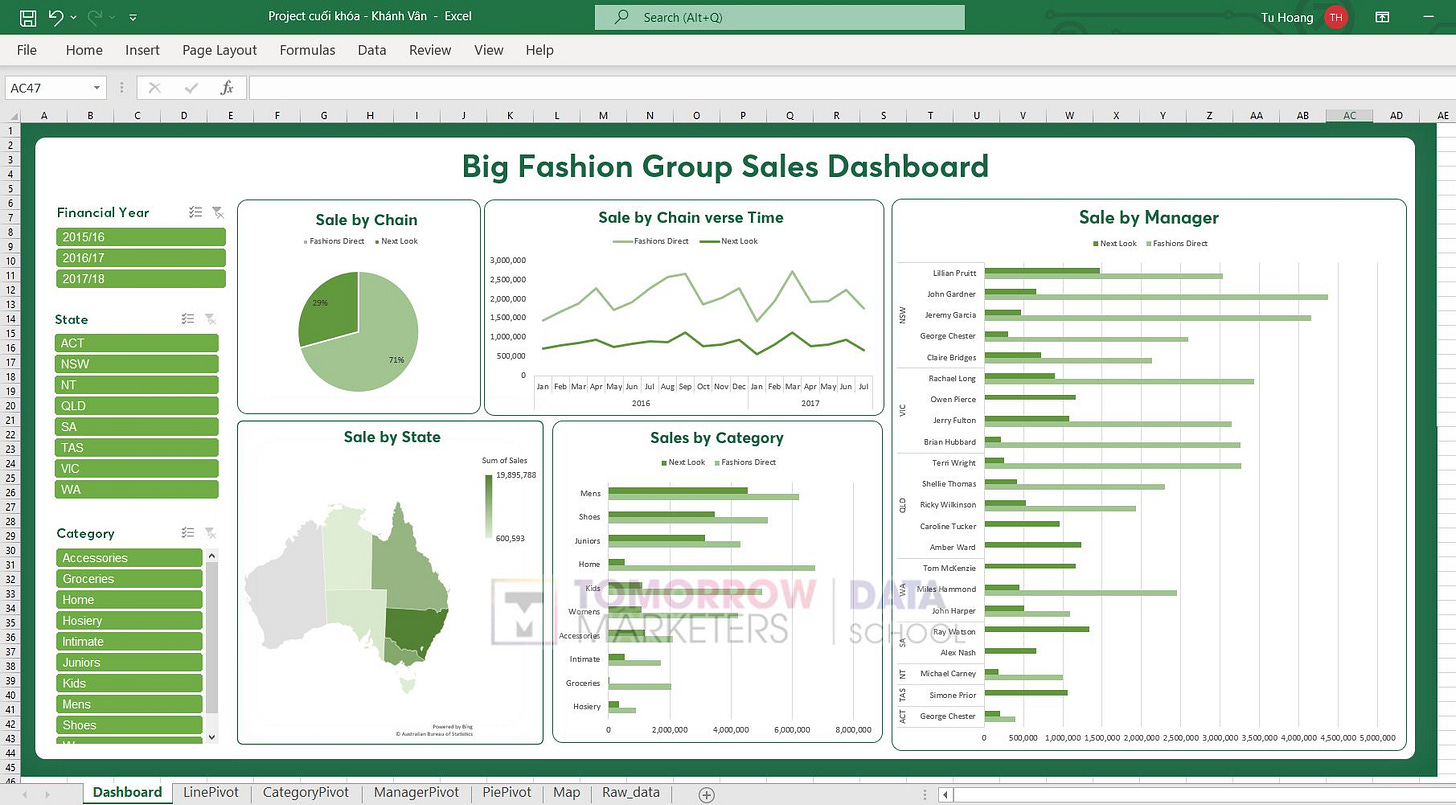Click the Sum of Sales gradient legend
The height and width of the screenshot is (805, 1456).
point(489,507)
